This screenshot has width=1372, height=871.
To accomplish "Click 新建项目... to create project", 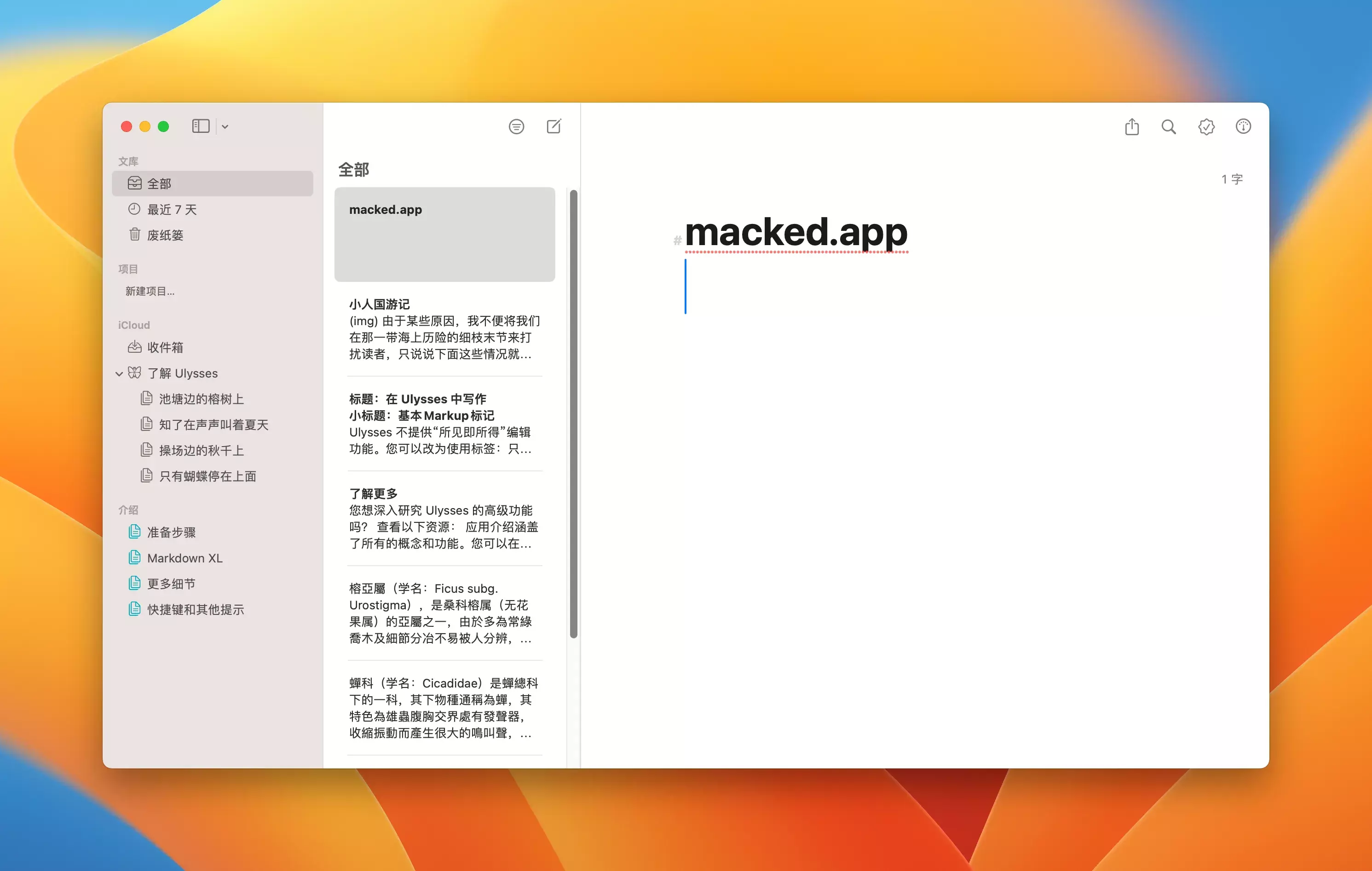I will click(x=150, y=292).
